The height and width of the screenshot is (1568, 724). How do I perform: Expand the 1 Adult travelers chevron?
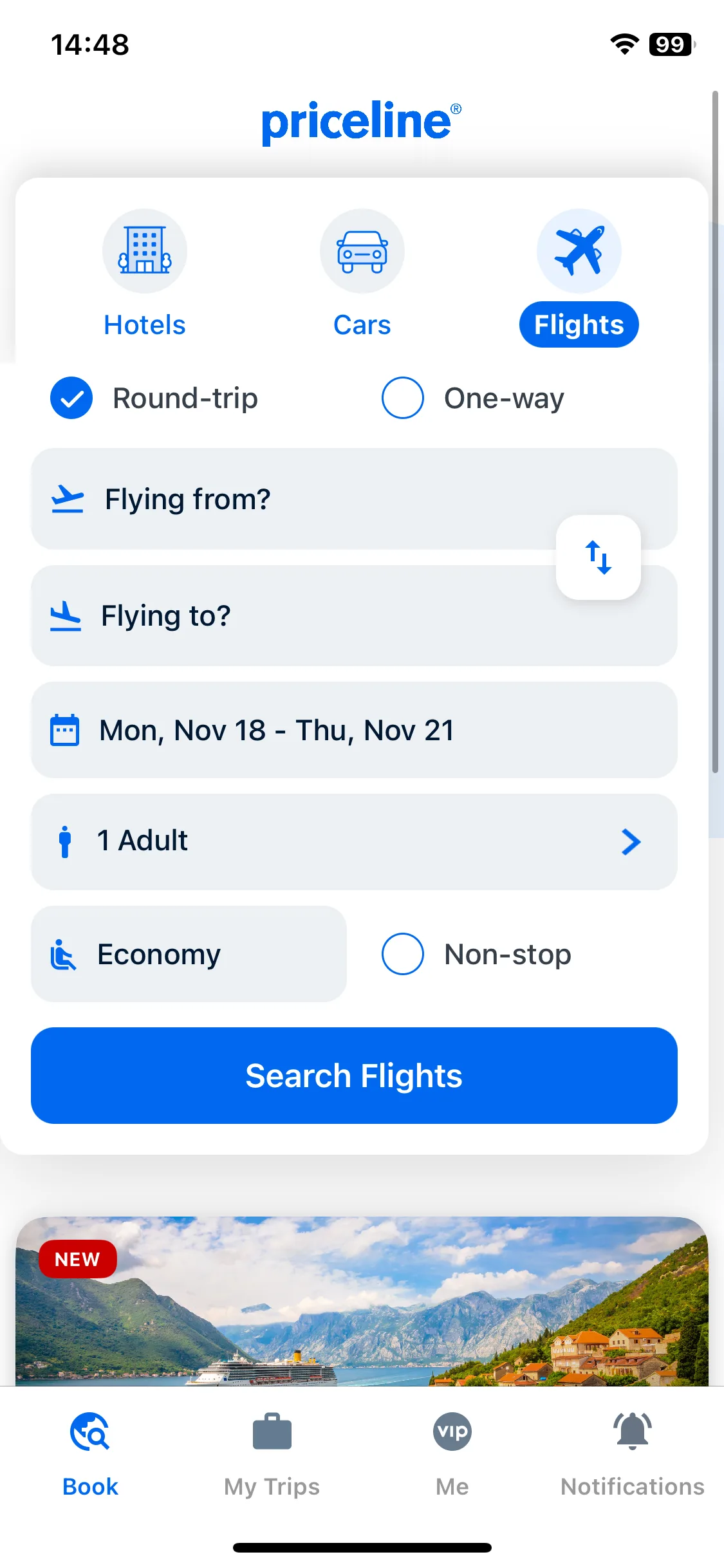pyautogui.click(x=631, y=842)
